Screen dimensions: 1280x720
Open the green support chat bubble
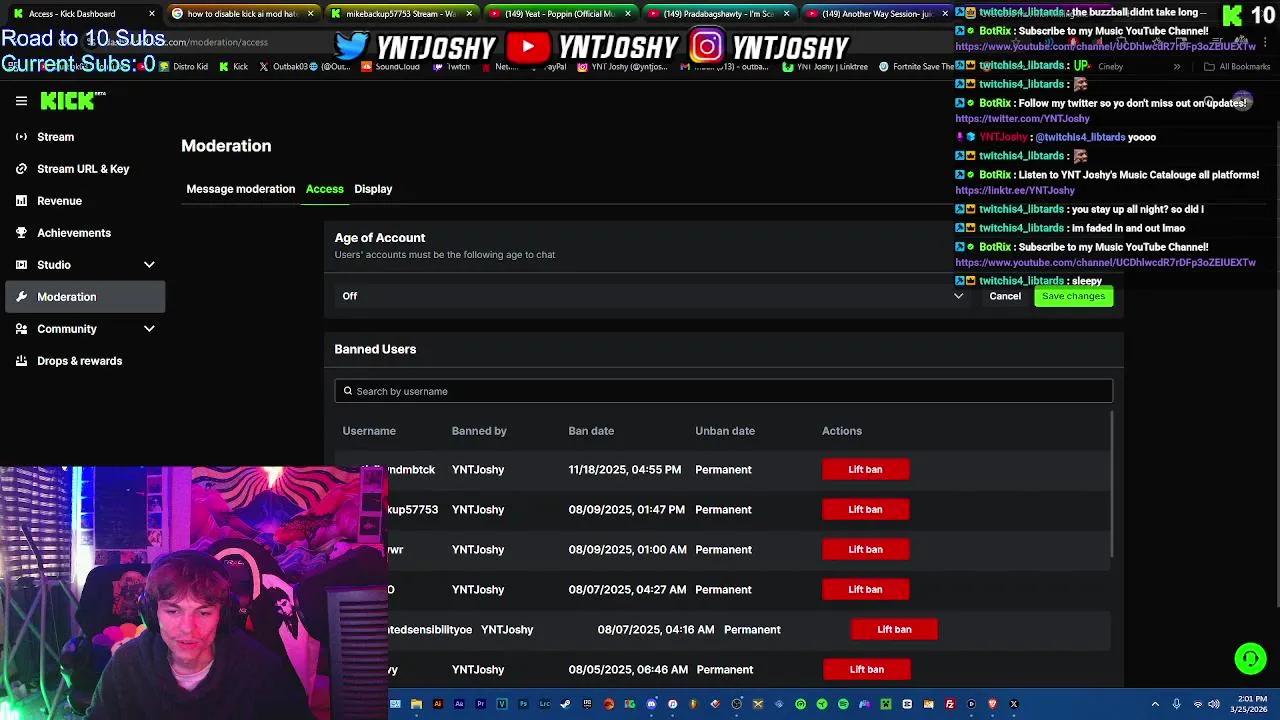pos(1250,658)
